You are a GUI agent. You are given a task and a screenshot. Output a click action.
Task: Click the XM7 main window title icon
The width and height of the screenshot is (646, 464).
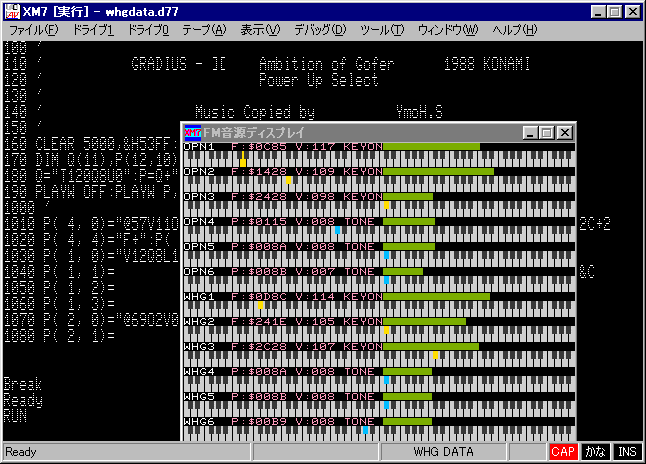[x=12, y=12]
